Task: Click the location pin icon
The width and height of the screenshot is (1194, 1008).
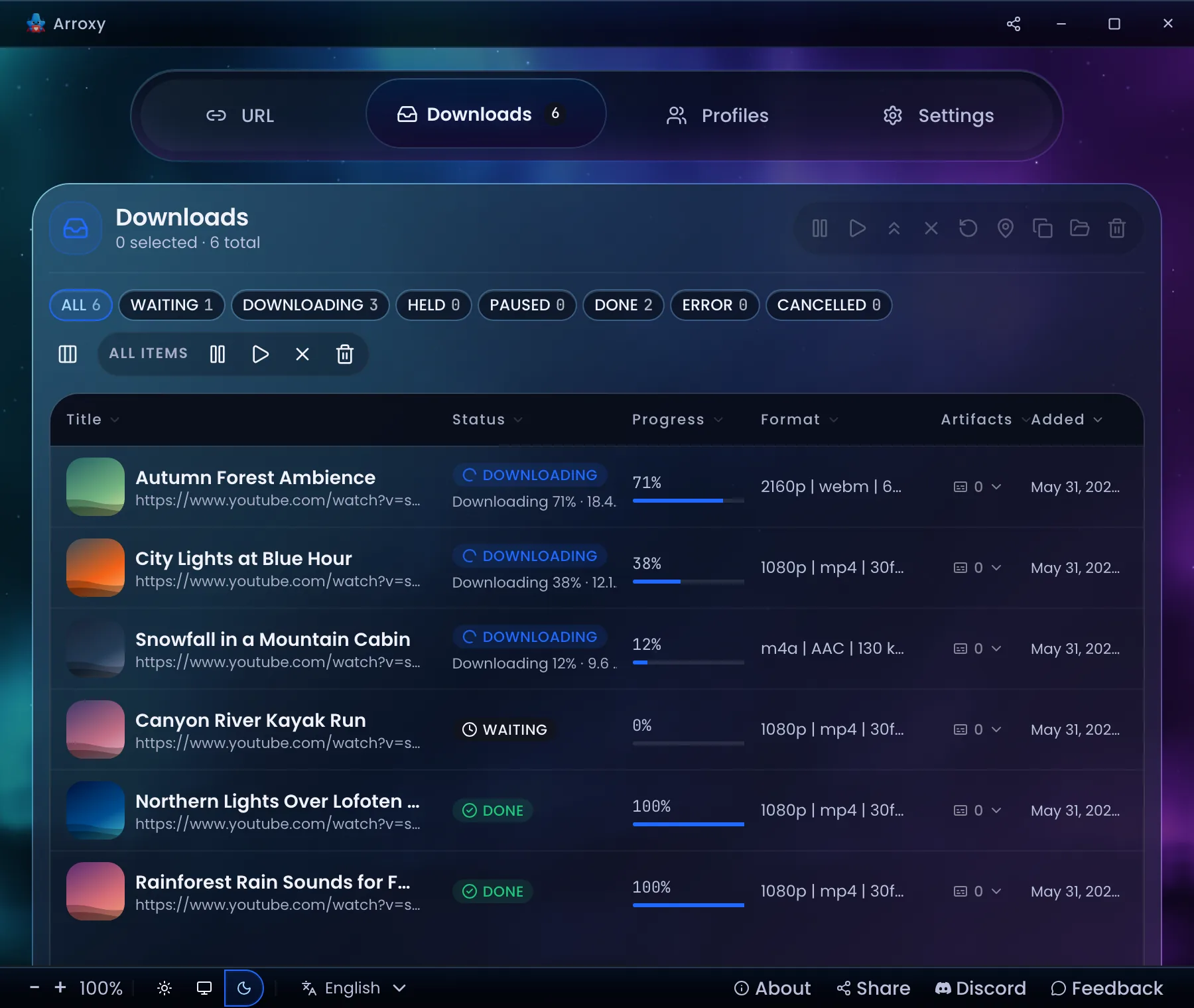Action: click(1006, 229)
